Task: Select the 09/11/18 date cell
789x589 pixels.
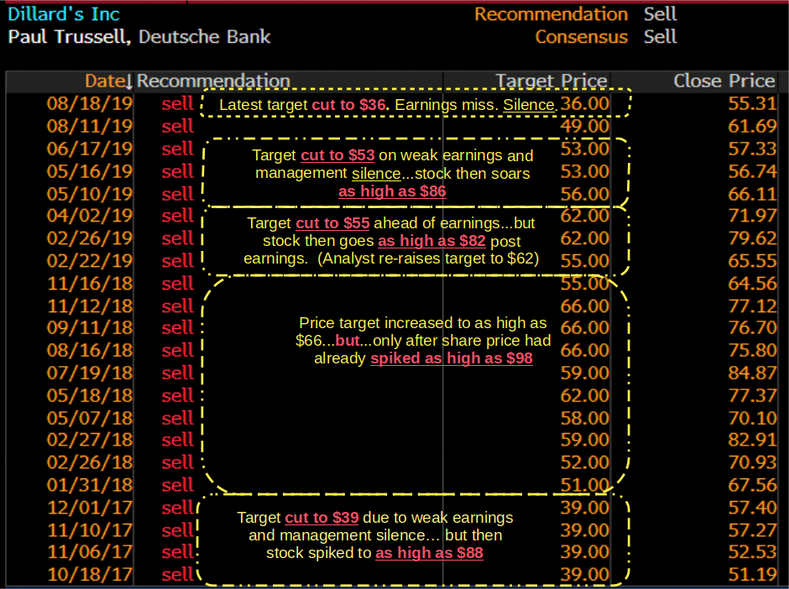Action: click(x=90, y=328)
